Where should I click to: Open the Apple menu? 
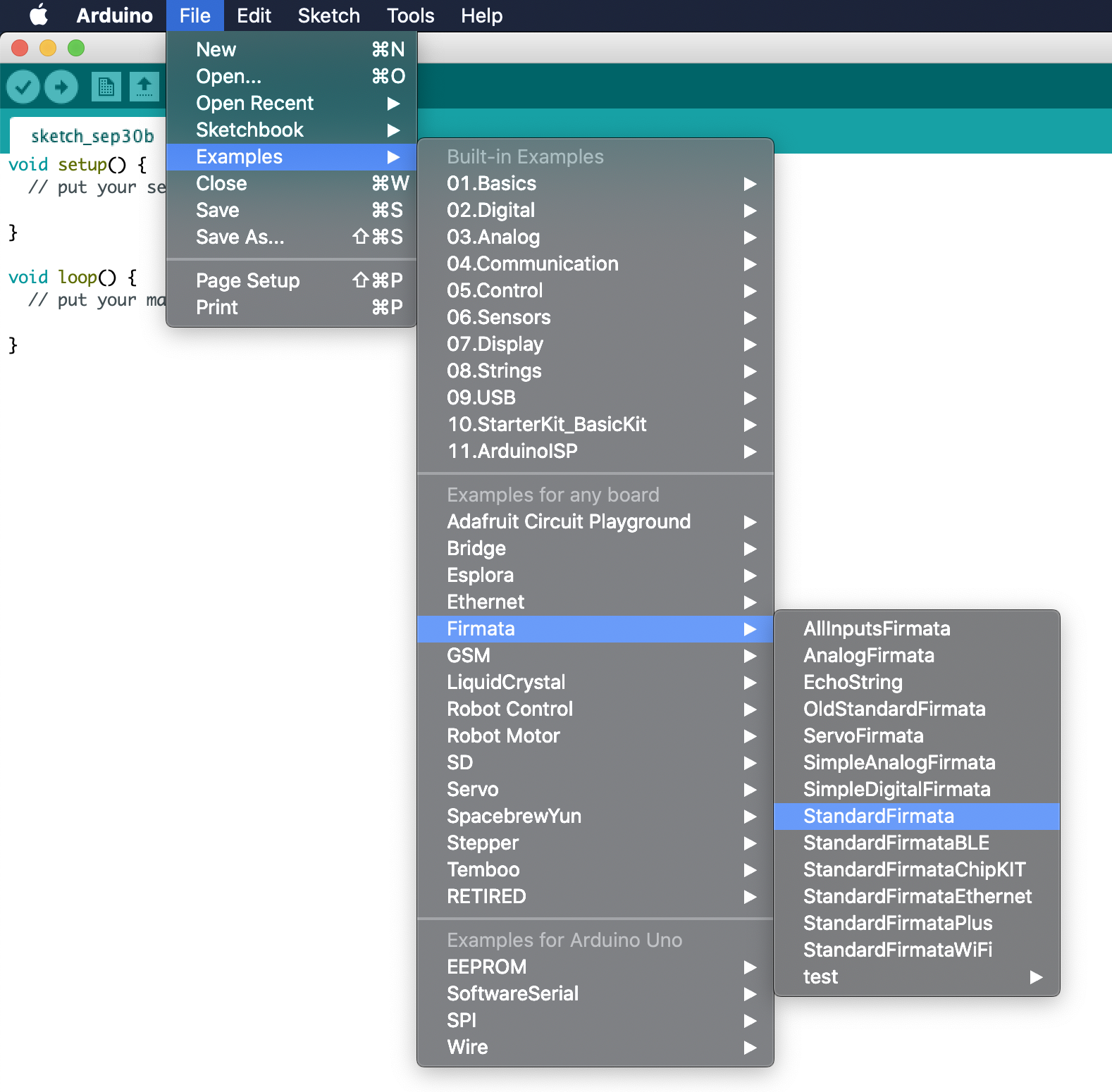pos(38,15)
